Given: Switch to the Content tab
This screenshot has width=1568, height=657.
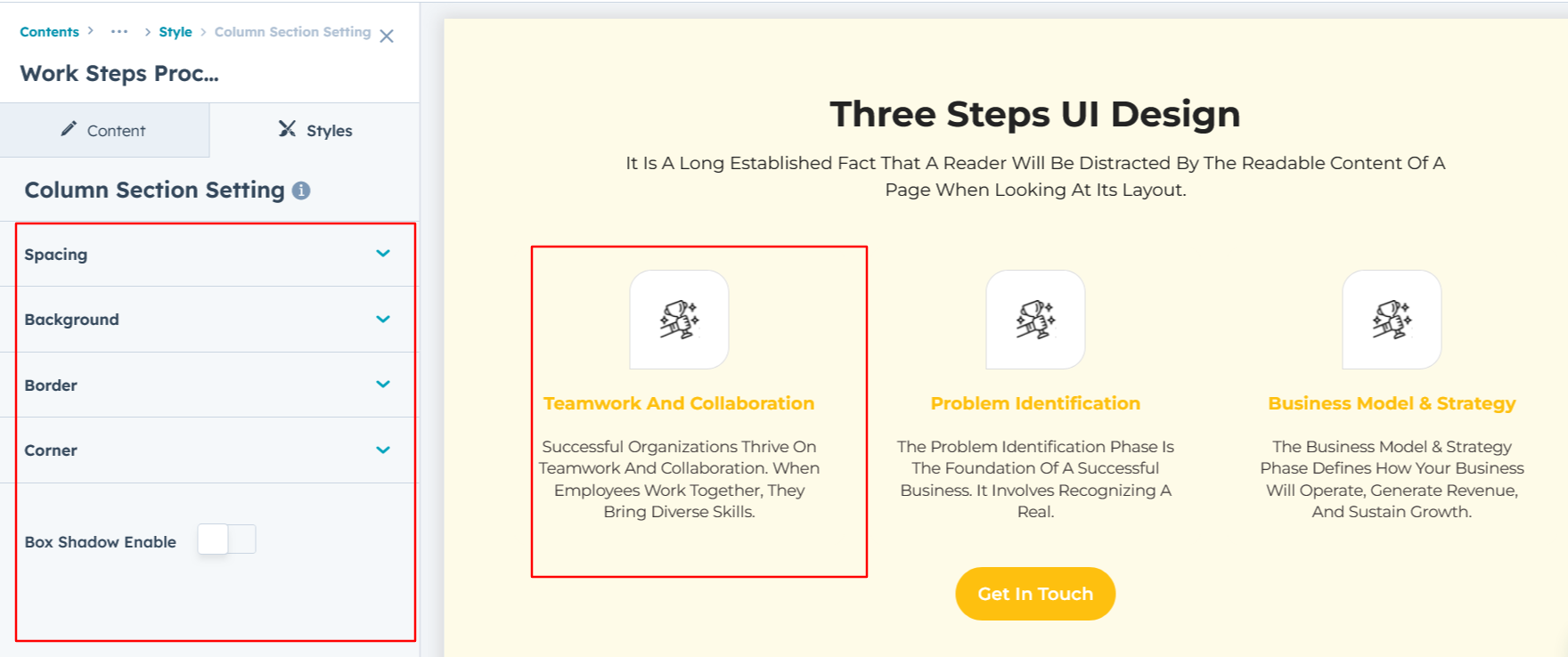Looking at the screenshot, I should point(105,131).
